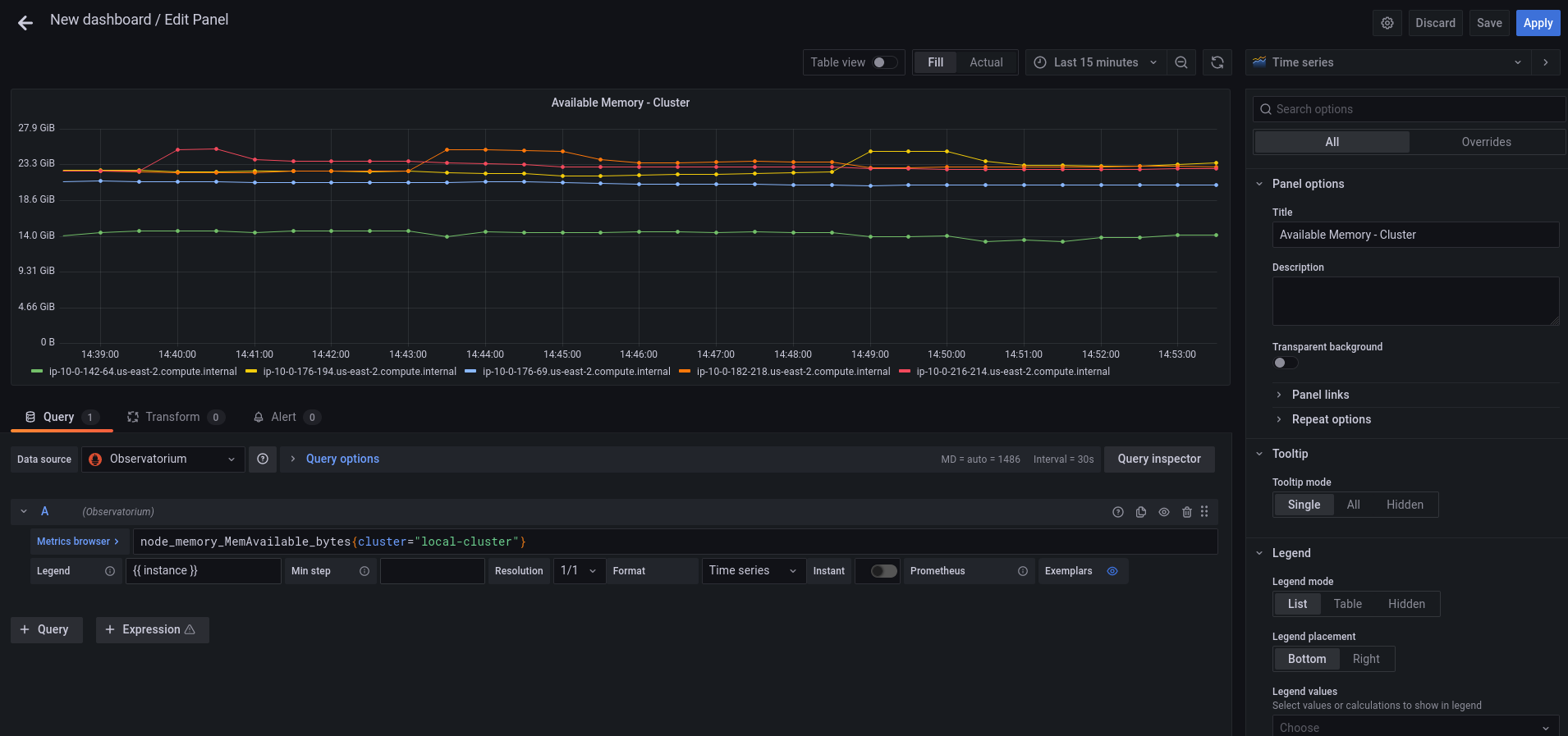Open Format Time series dropdown

pyautogui.click(x=754, y=571)
